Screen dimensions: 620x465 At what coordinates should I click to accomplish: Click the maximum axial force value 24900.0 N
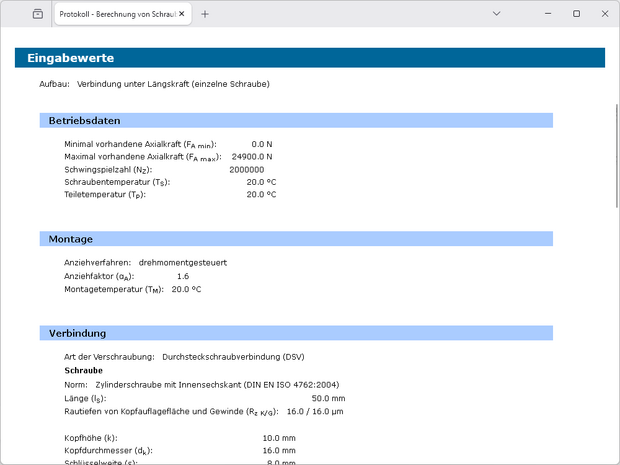pos(252,157)
